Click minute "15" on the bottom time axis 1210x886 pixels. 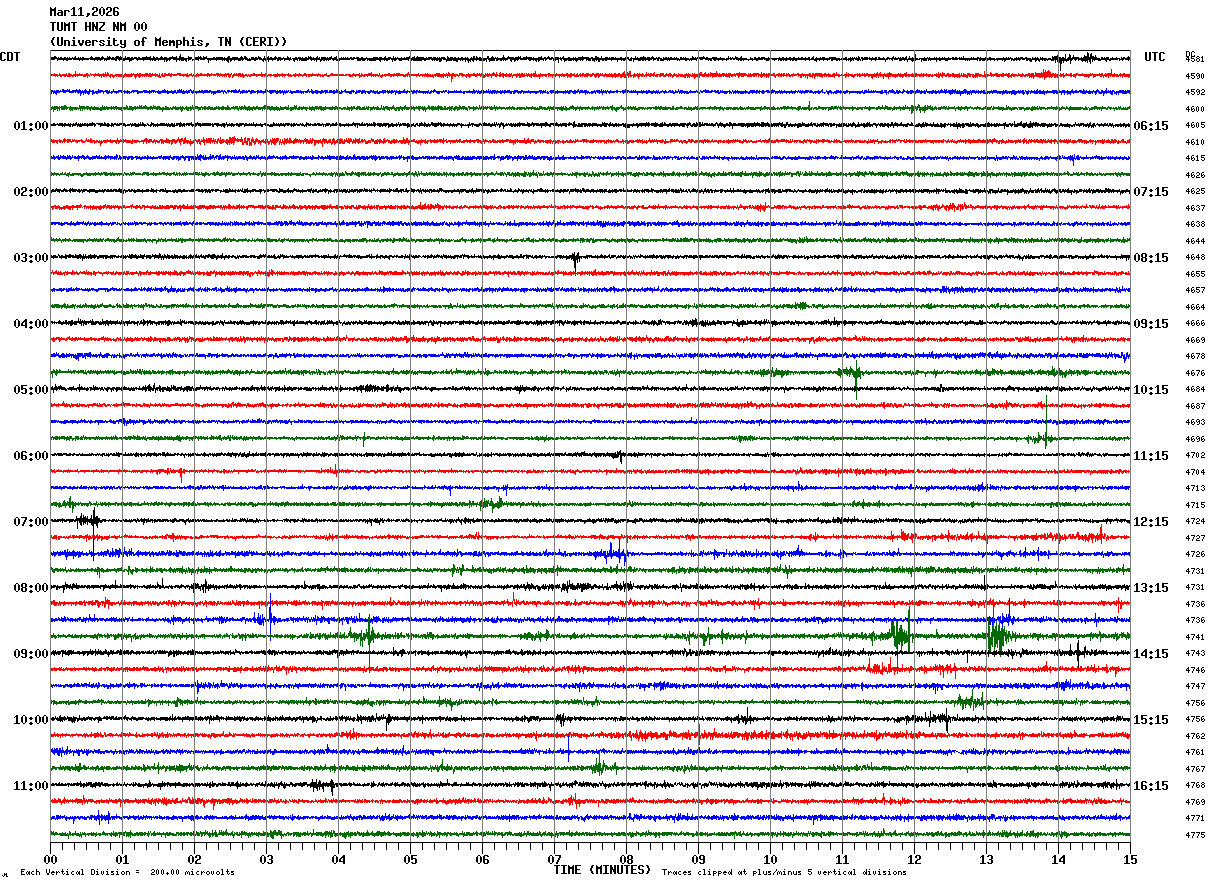click(1130, 859)
